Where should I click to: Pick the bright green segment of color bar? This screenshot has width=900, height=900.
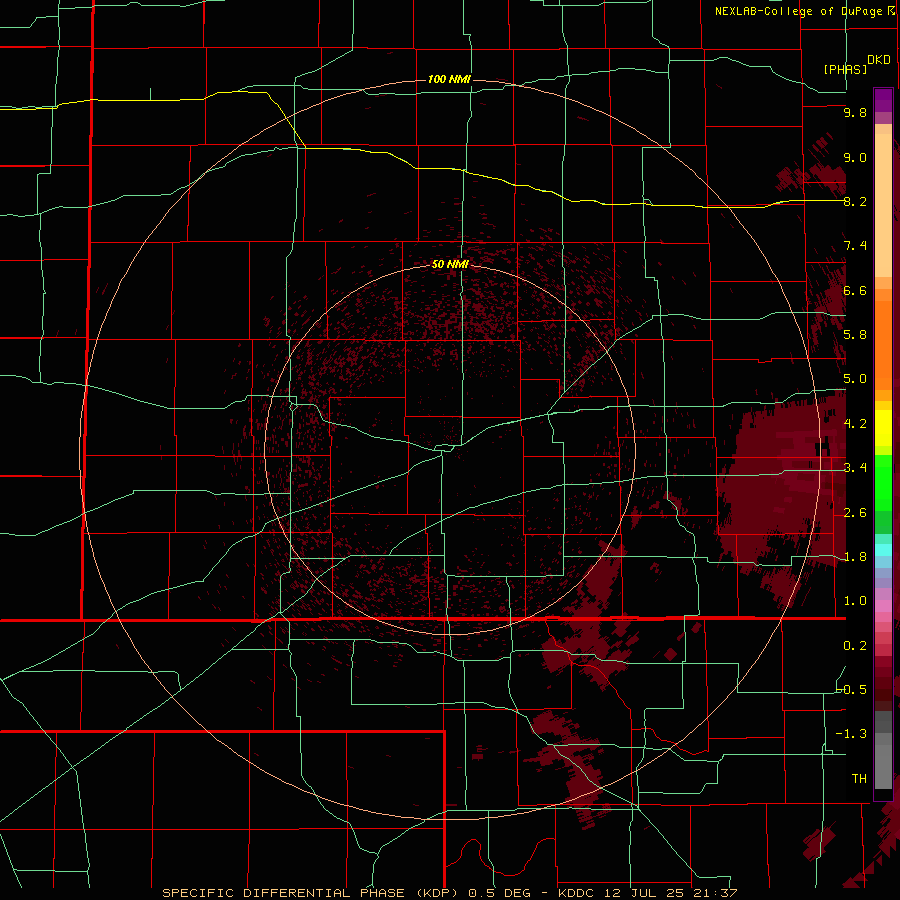pyautogui.click(x=883, y=483)
